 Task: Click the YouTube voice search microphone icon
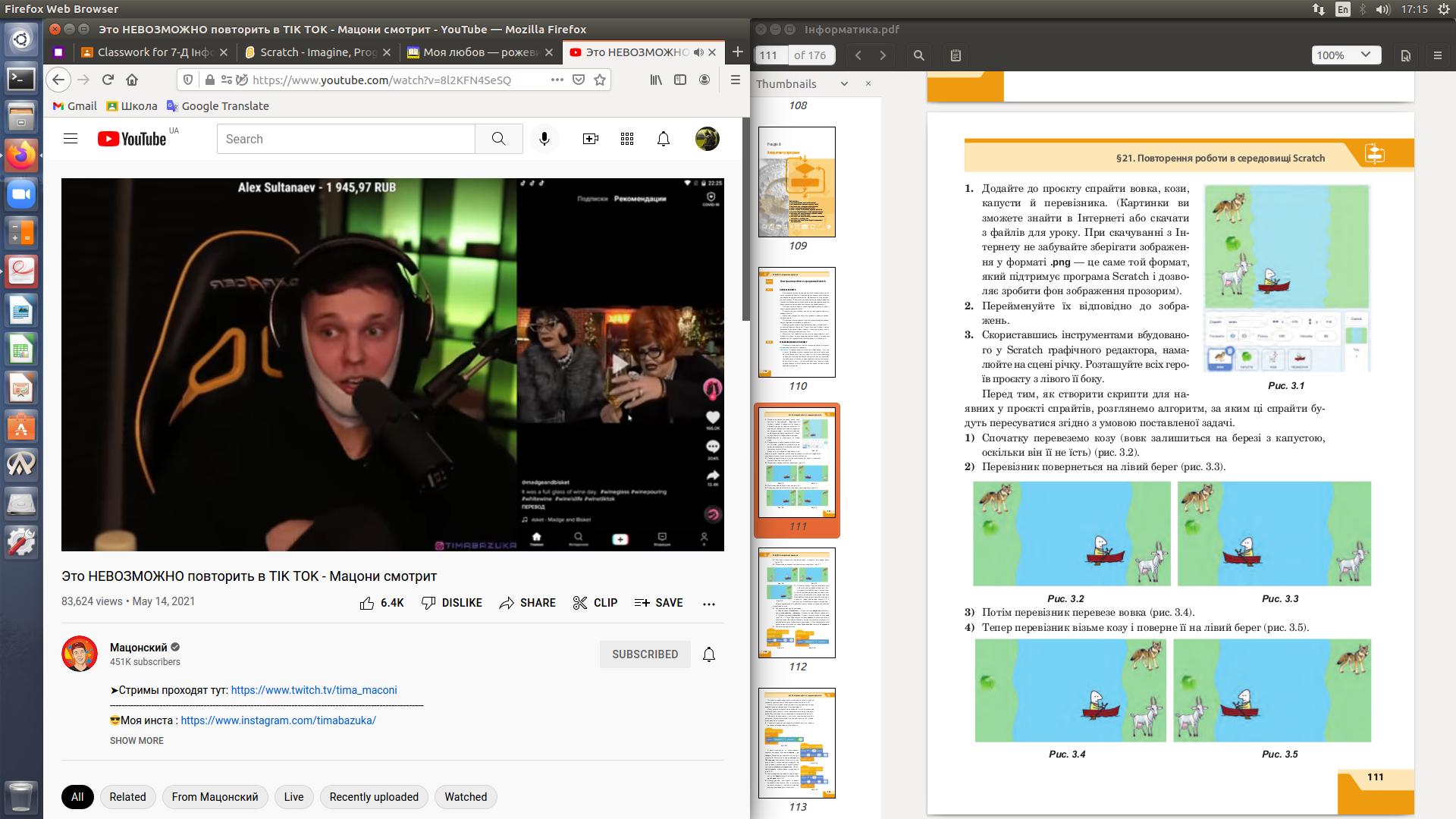544,139
